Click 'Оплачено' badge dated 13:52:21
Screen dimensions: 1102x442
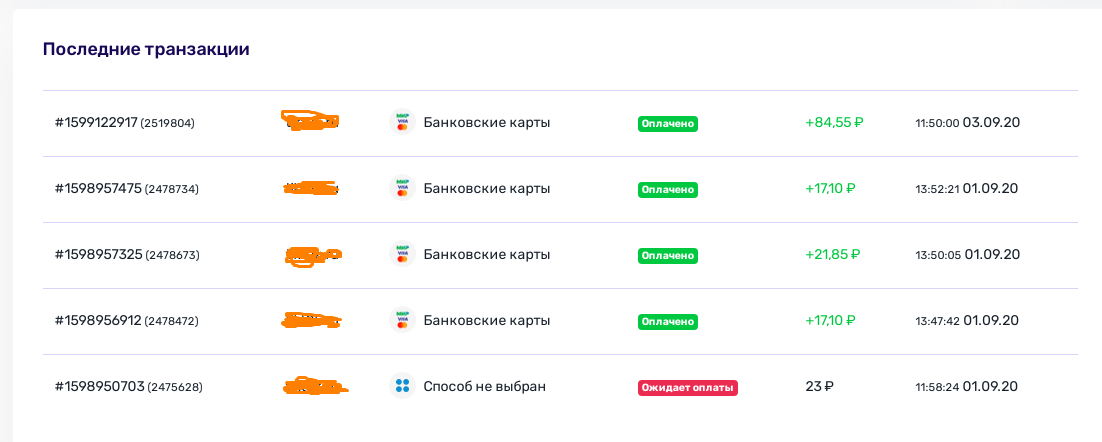[667, 190]
